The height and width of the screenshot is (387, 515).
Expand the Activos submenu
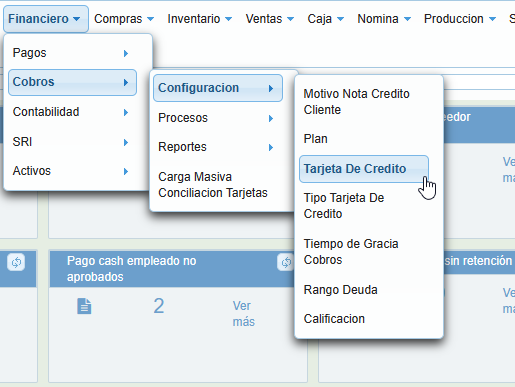(72, 171)
